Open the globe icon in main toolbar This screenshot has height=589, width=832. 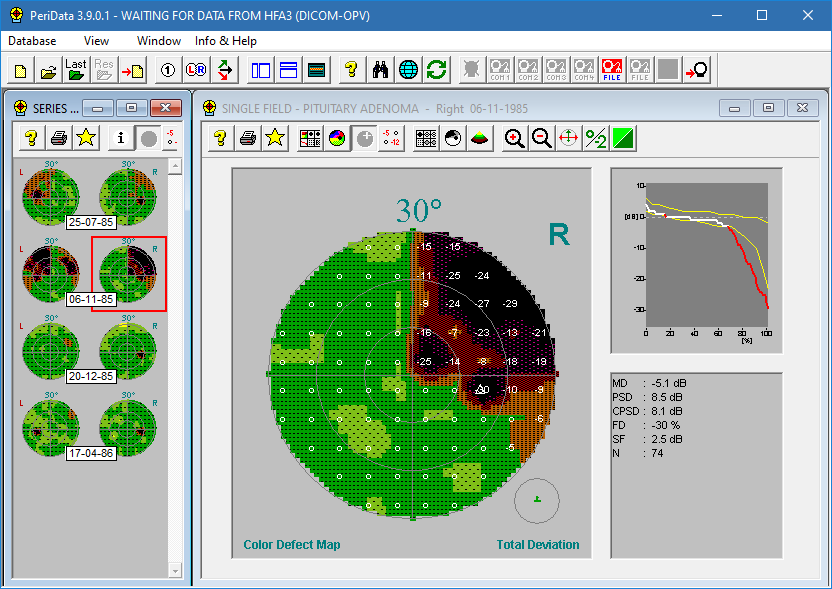[x=409, y=70]
